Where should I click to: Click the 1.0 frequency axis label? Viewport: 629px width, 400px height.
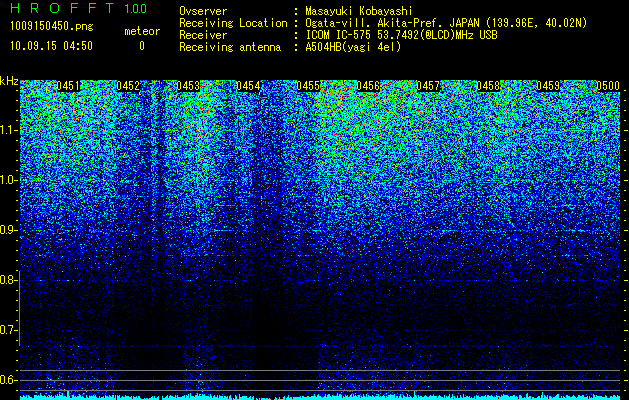coord(8,180)
